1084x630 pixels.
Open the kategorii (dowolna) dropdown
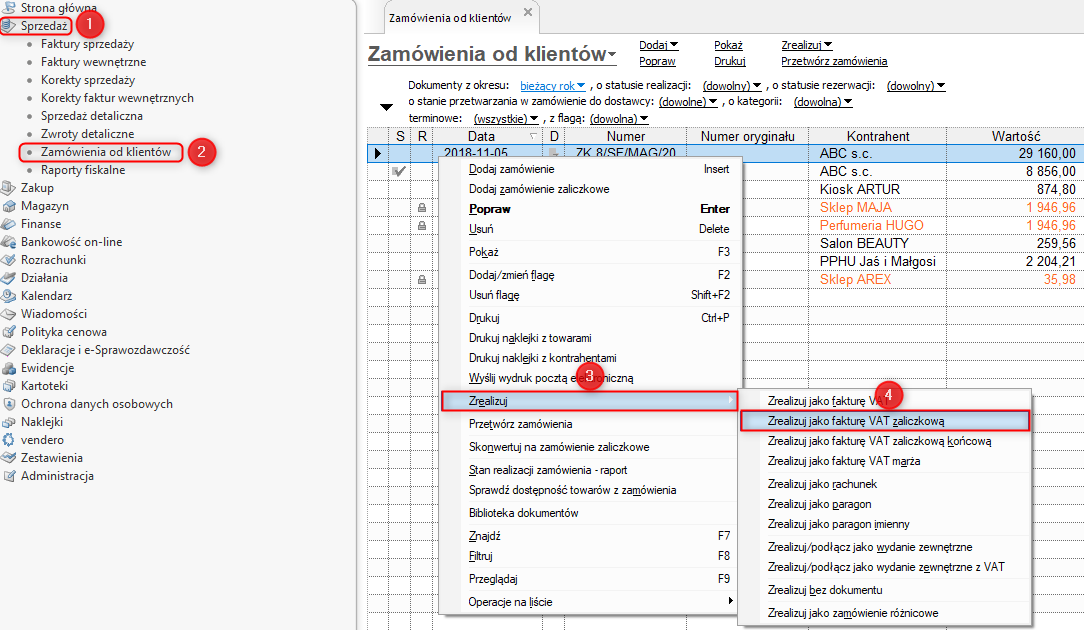pos(823,102)
